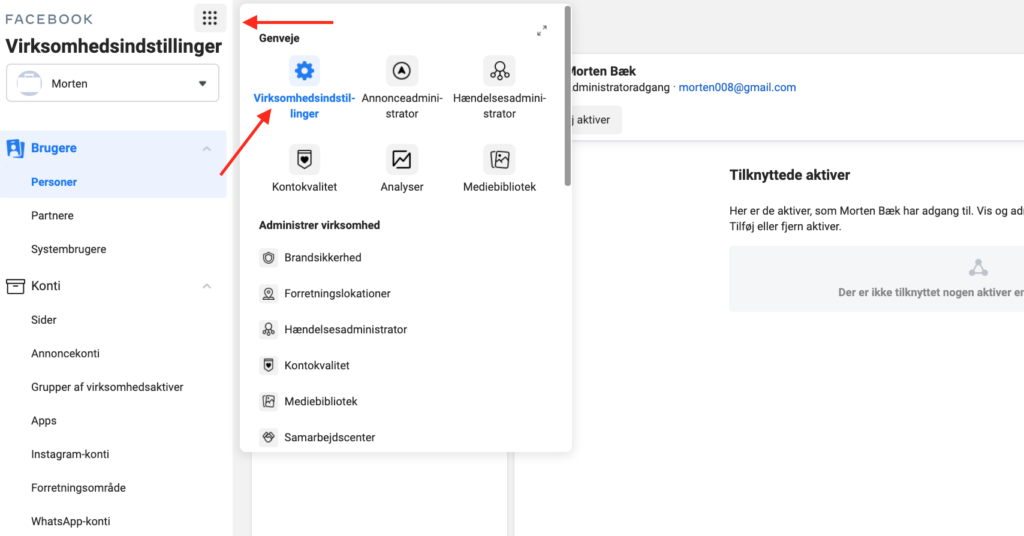Viewport: 1024px width, 536px height.
Task: Click the Brugere section header label
Action: (54, 148)
